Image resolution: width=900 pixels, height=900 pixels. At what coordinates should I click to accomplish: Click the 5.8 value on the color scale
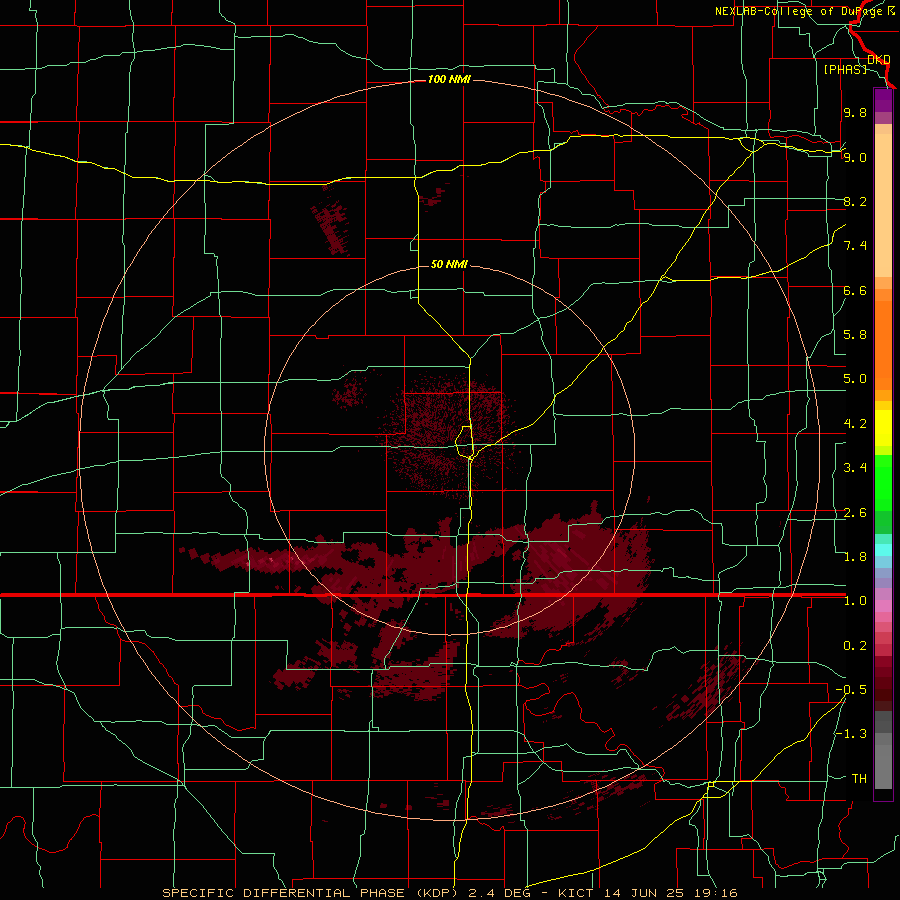click(855, 335)
